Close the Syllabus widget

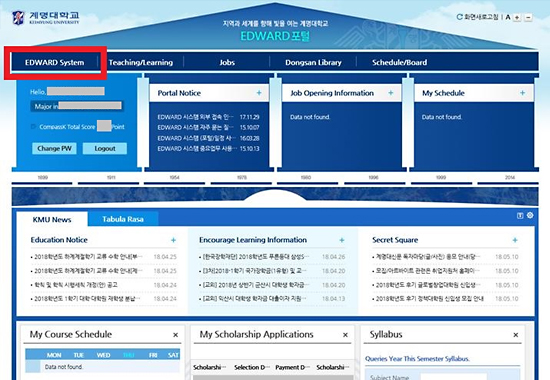516,335
